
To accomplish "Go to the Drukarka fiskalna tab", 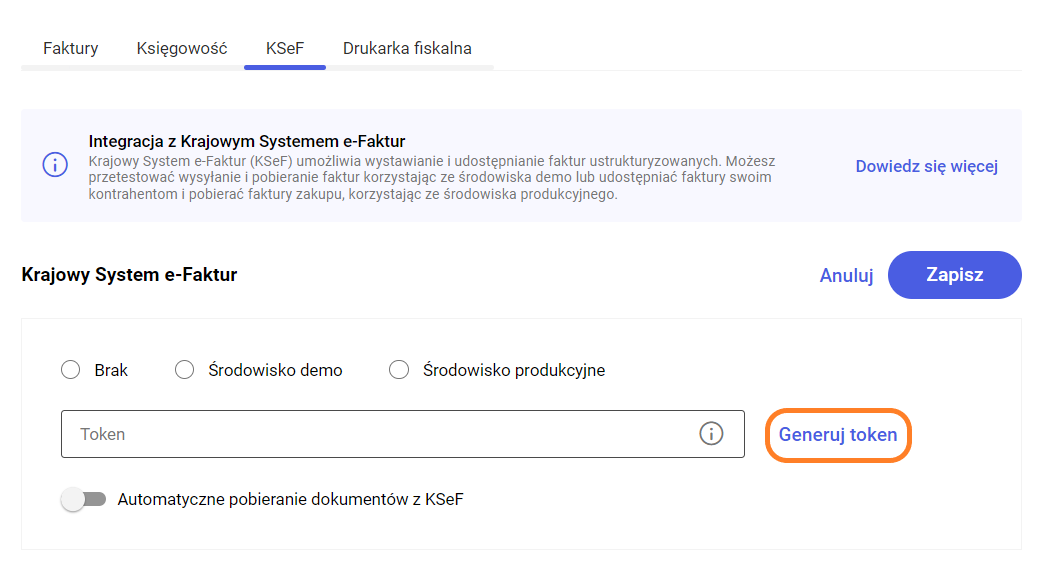I will coord(407,48).
